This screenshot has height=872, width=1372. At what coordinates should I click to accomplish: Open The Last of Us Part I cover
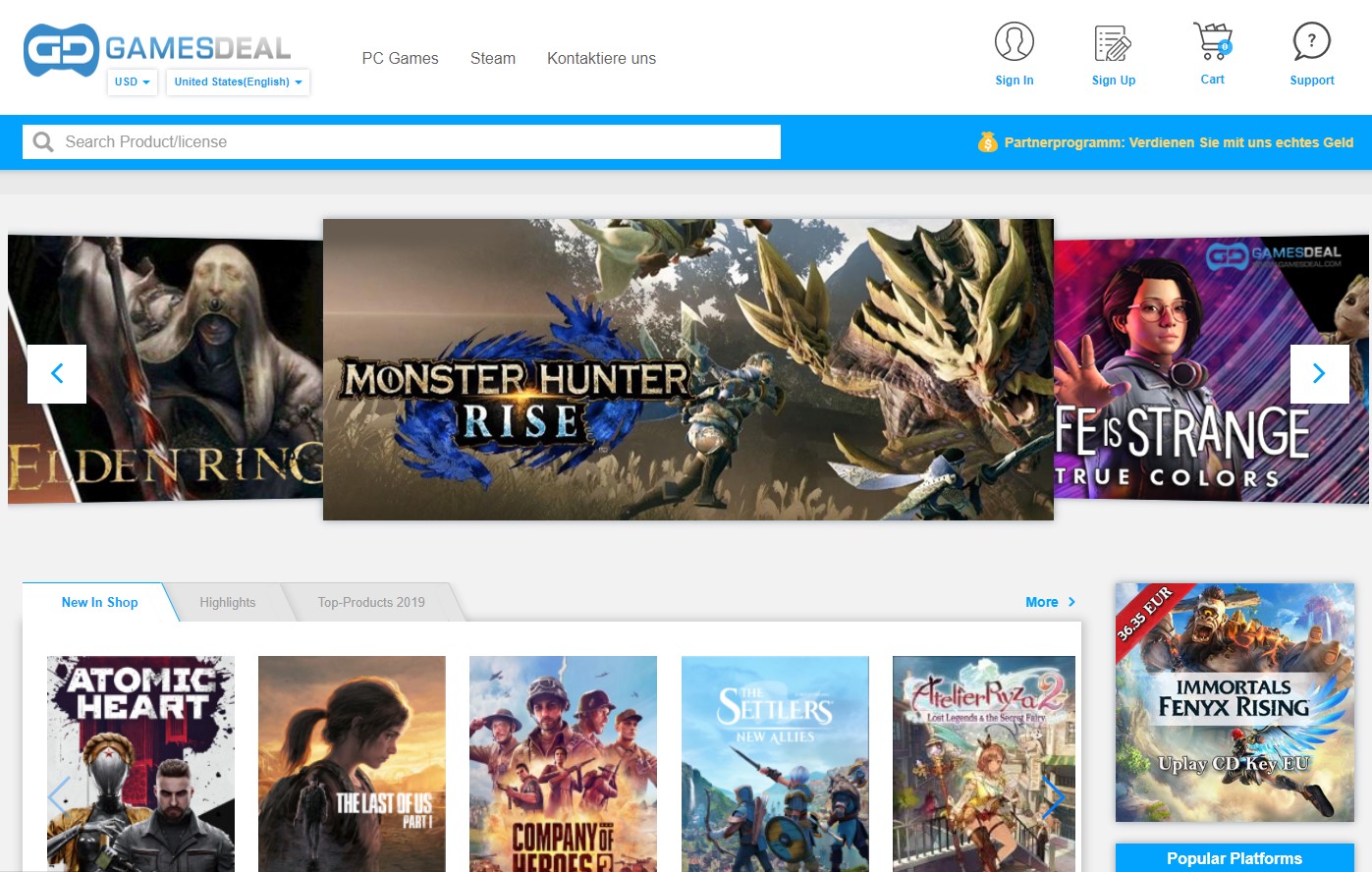[x=352, y=763]
